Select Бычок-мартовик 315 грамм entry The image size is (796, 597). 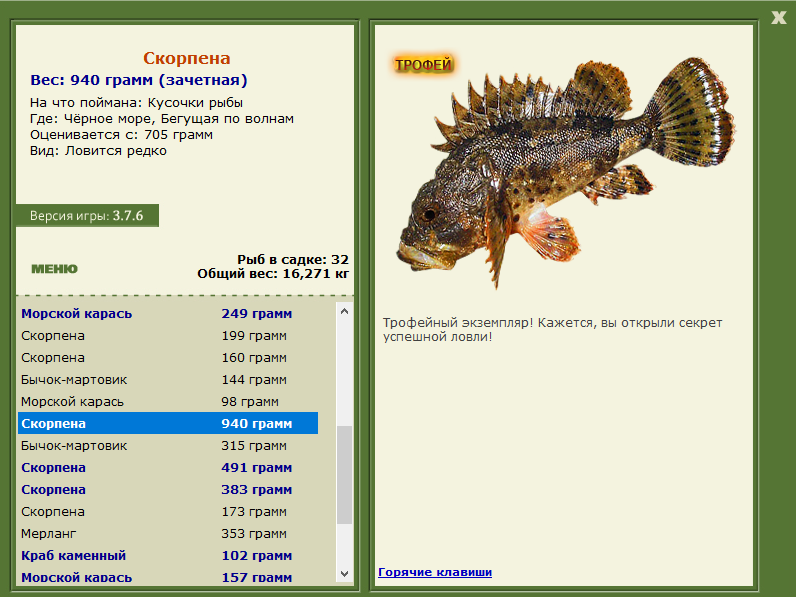click(x=167, y=445)
